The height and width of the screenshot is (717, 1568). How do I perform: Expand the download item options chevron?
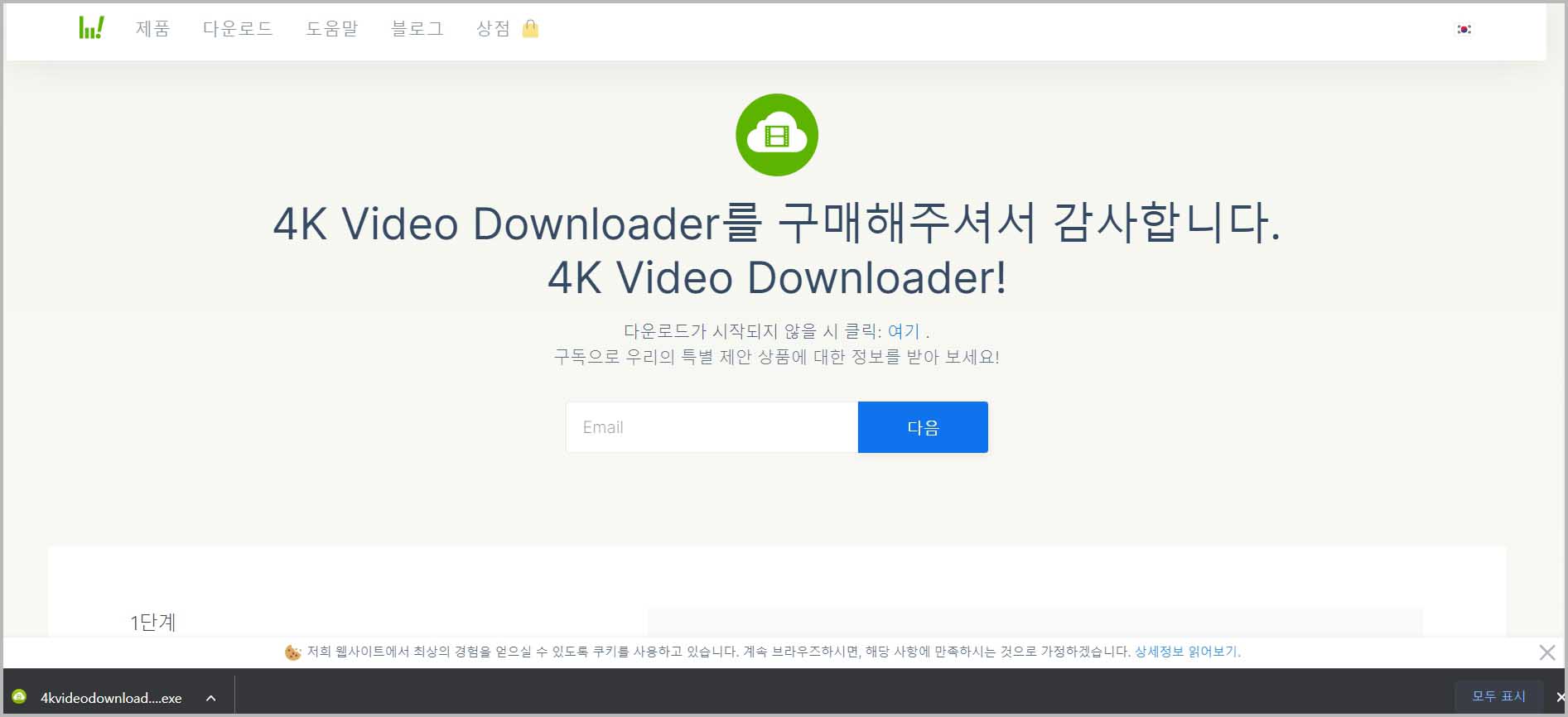211,698
